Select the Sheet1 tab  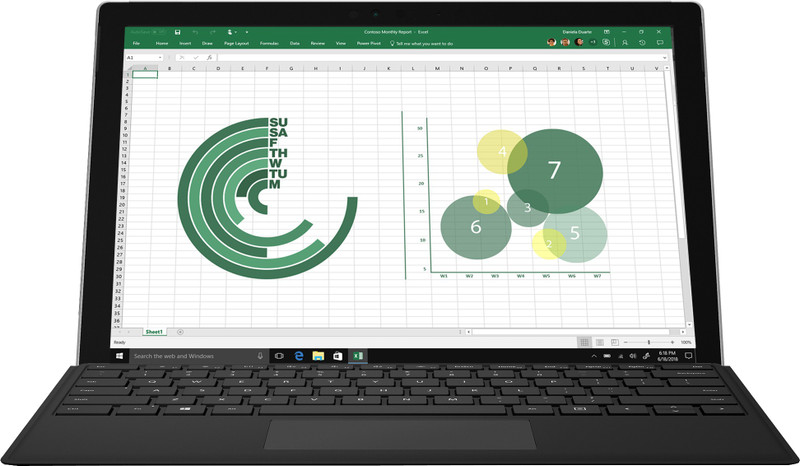pos(154,331)
